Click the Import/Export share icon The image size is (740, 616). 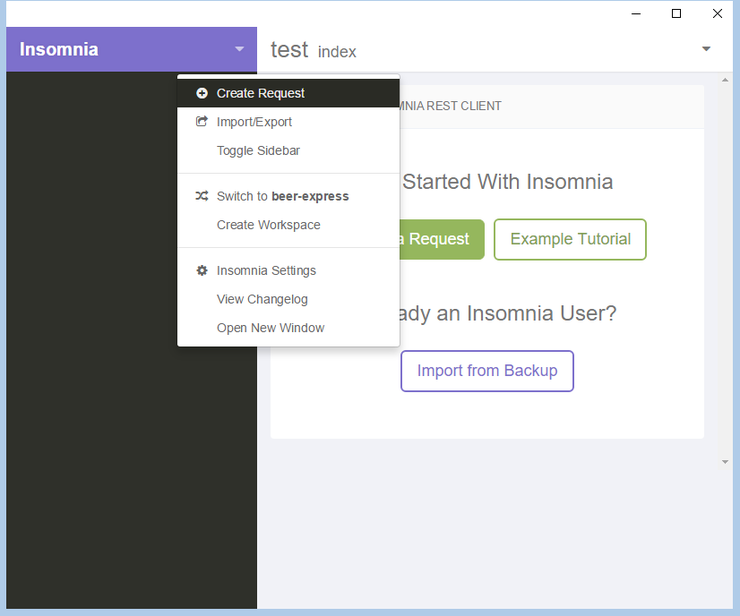(202, 121)
